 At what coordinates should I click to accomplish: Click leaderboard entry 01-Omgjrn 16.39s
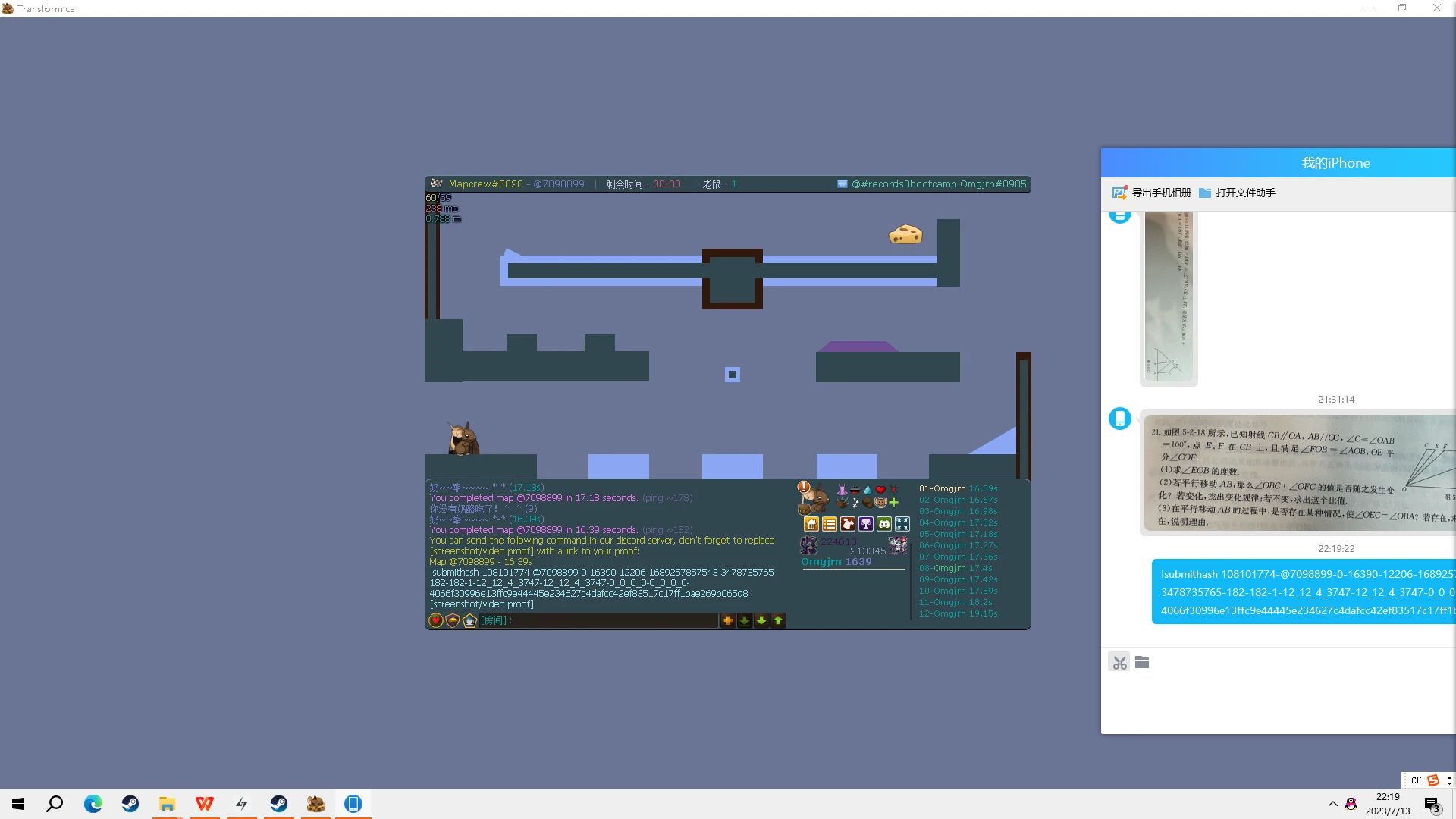(959, 488)
